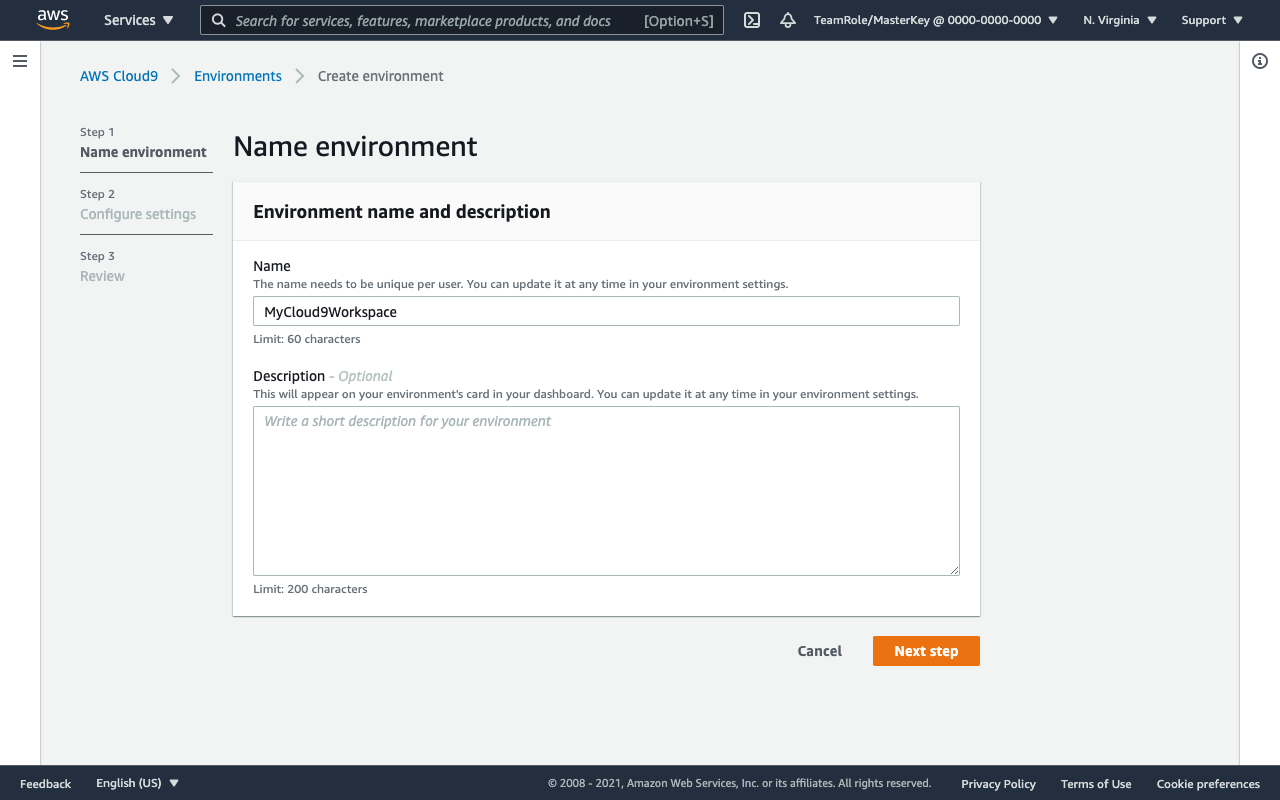The height and width of the screenshot is (800, 1280).
Task: Select Step 2 Configure settings
Action: pyautogui.click(x=138, y=204)
